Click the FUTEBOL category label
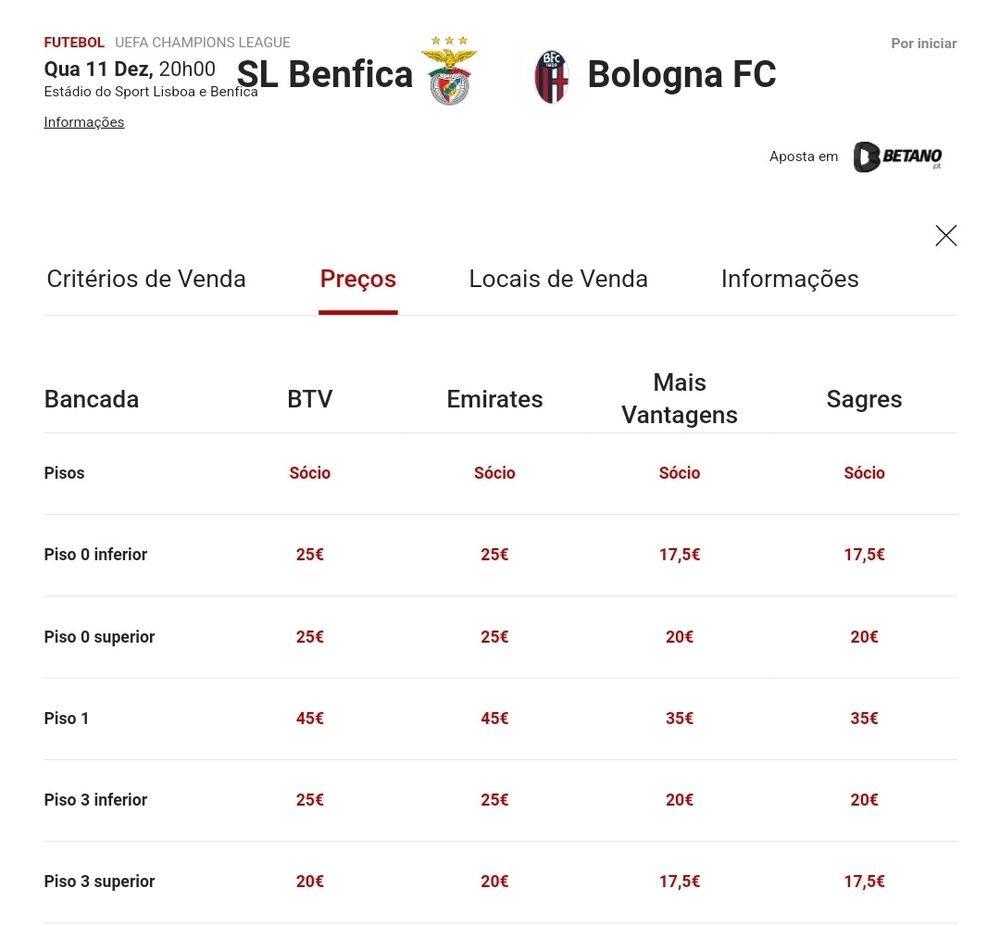 point(74,43)
